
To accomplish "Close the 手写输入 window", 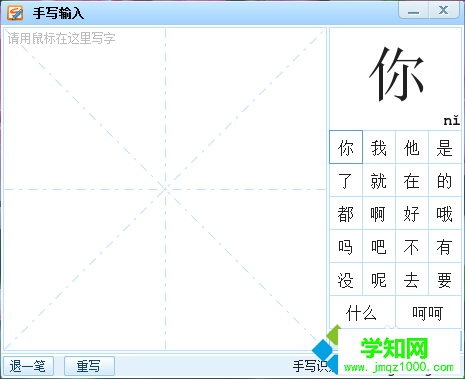I will 444,10.
